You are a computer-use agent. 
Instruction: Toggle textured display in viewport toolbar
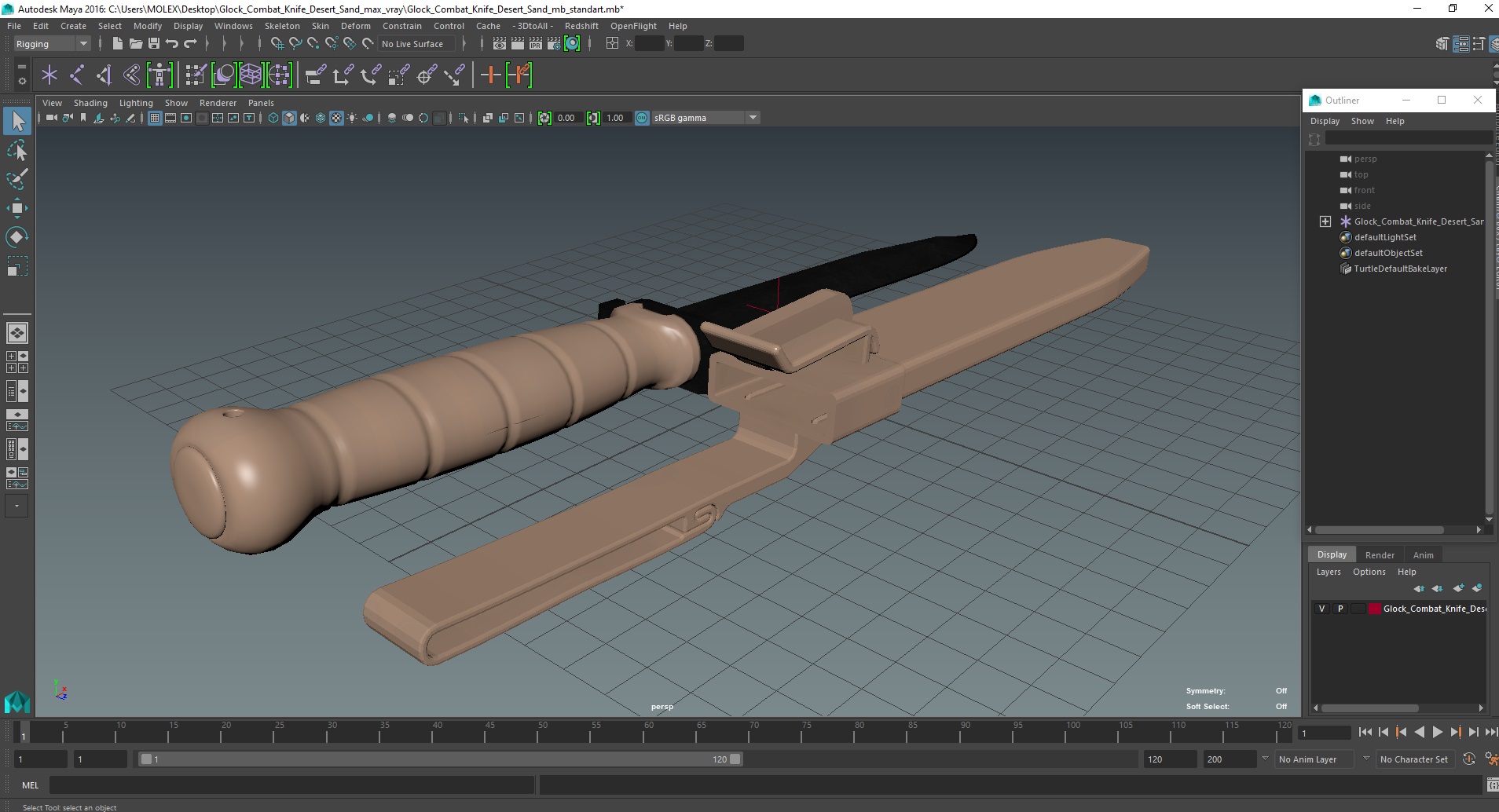[336, 118]
